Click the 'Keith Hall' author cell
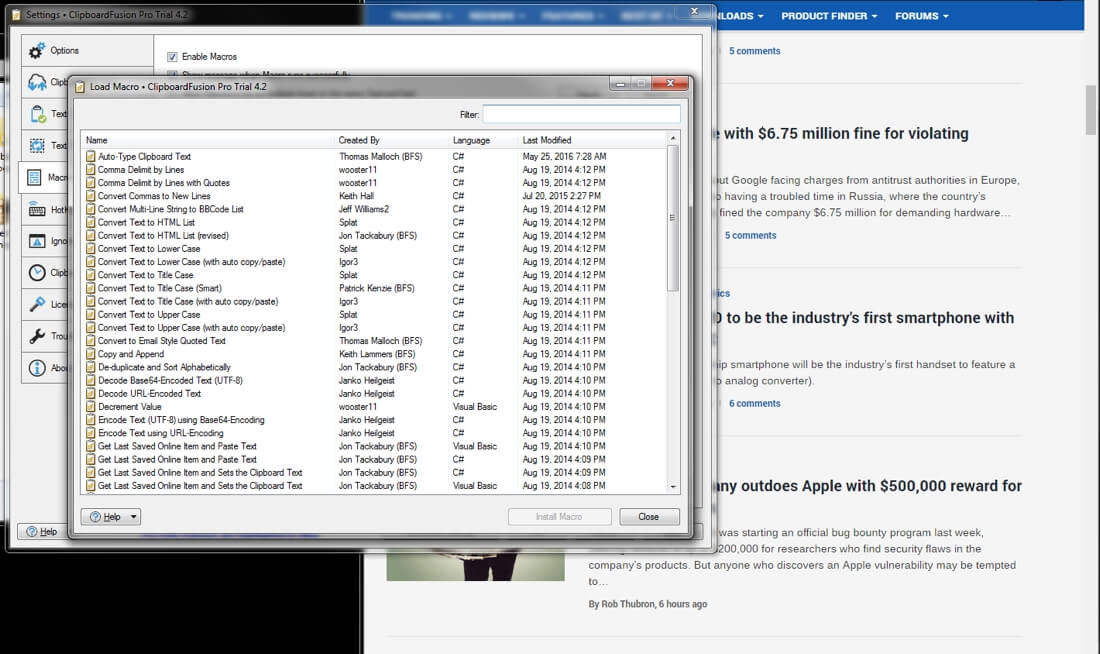Viewport: 1100px width, 654px height. (356, 196)
